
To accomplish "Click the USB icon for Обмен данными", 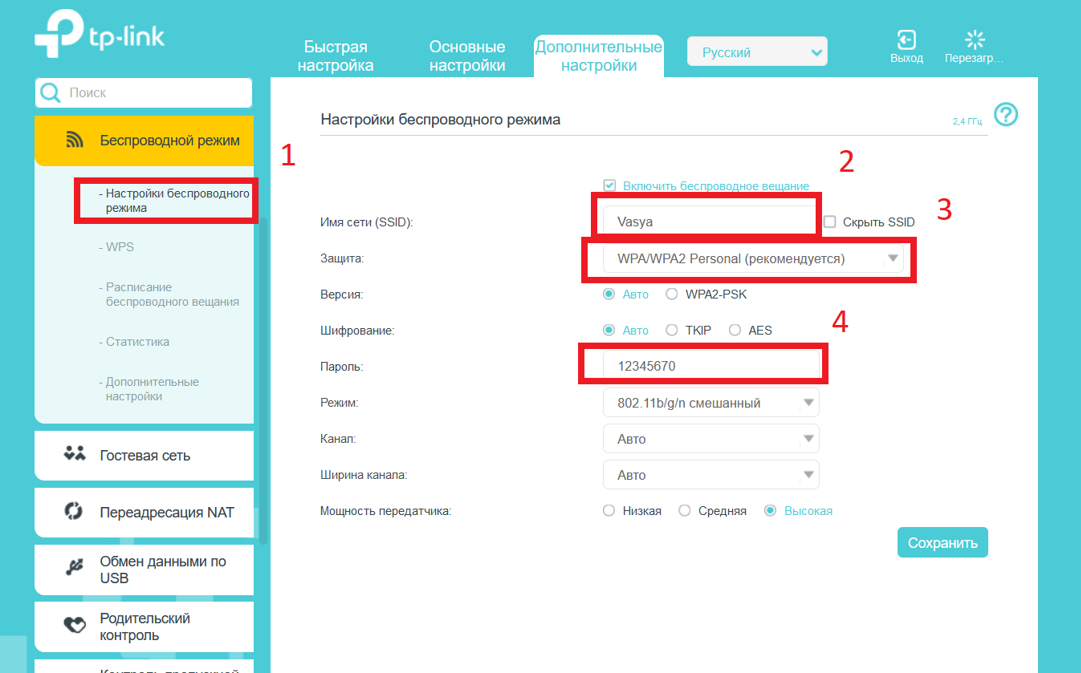I will [x=75, y=569].
